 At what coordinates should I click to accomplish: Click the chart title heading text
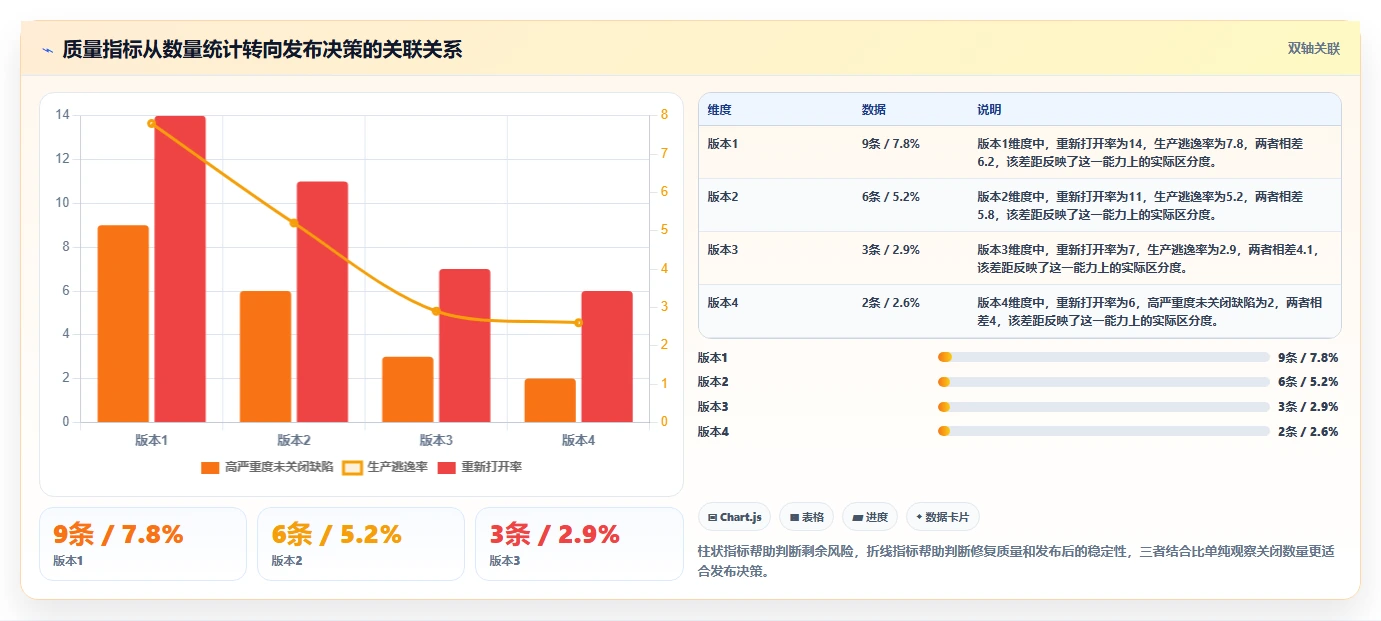tap(263, 50)
